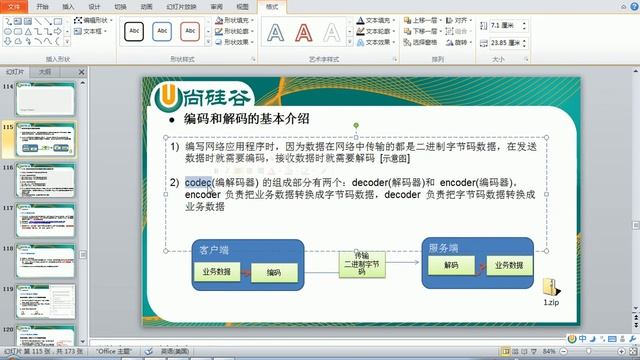Select slide 114 thumbnail
Viewport: 640px width, 360px height.
click(x=45, y=99)
